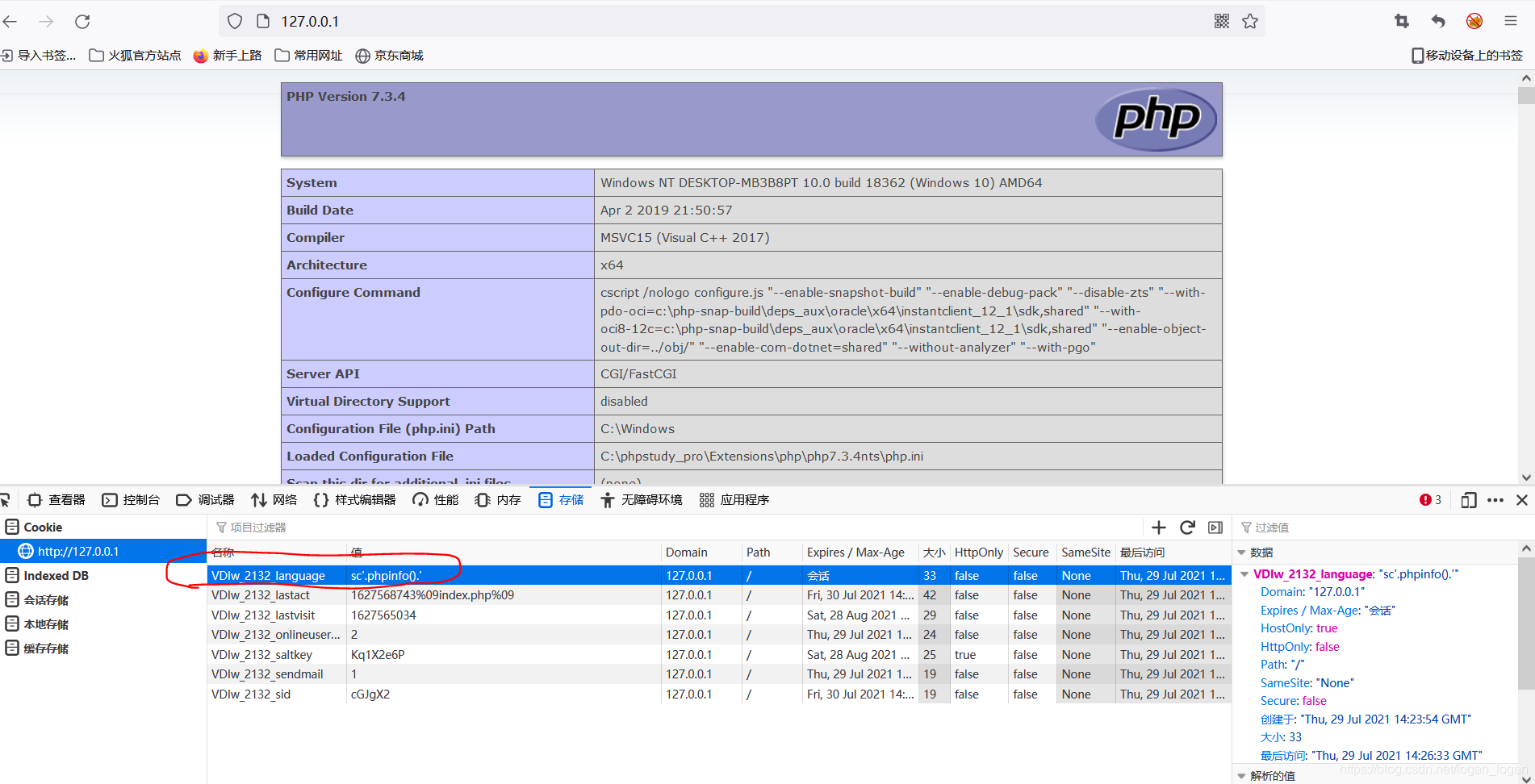Select the VDIw_2132_lastact cookie row
This screenshot has height=784, width=1535.
[x=719, y=595]
